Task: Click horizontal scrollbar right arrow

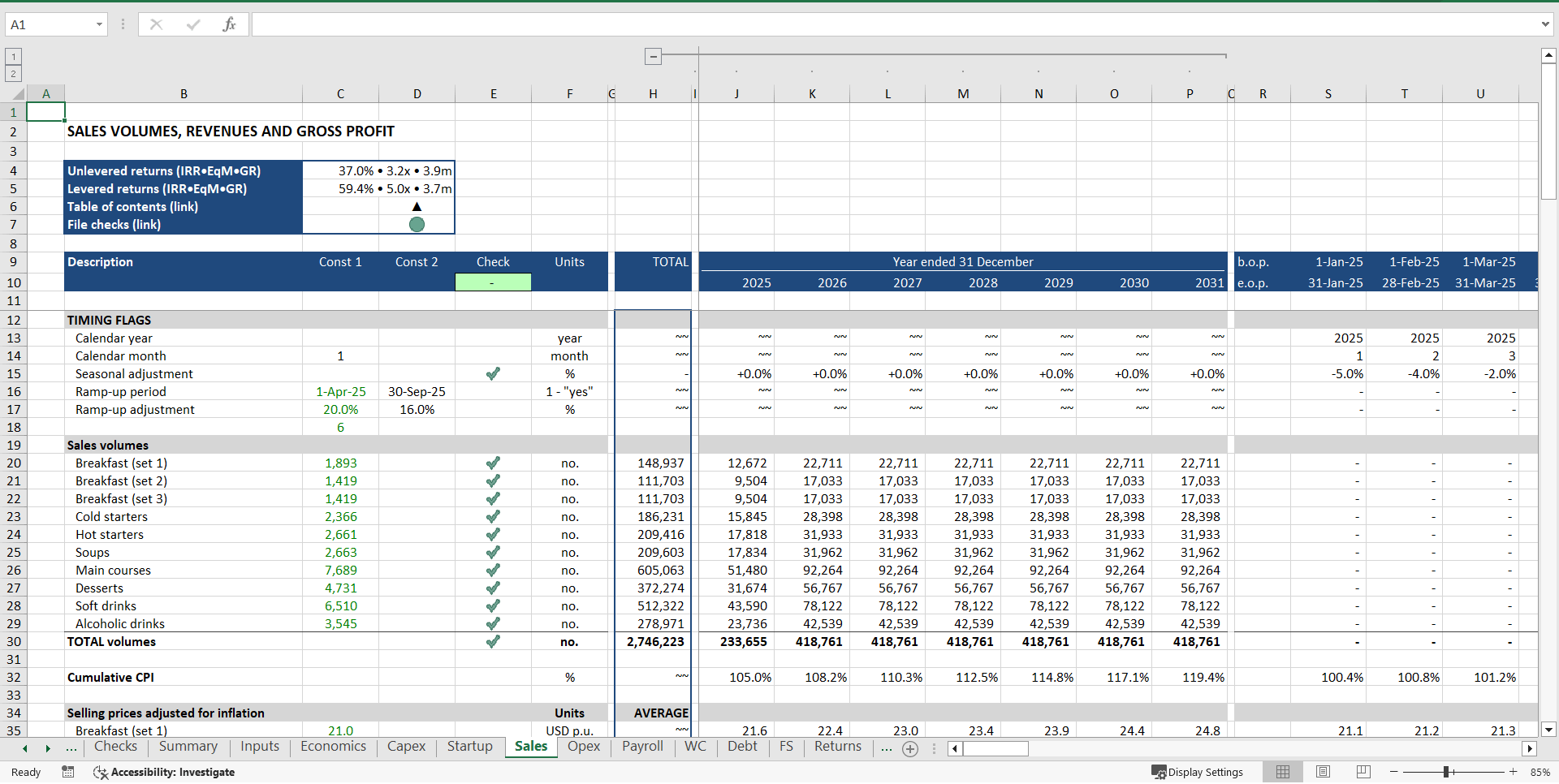Action: tap(1530, 748)
